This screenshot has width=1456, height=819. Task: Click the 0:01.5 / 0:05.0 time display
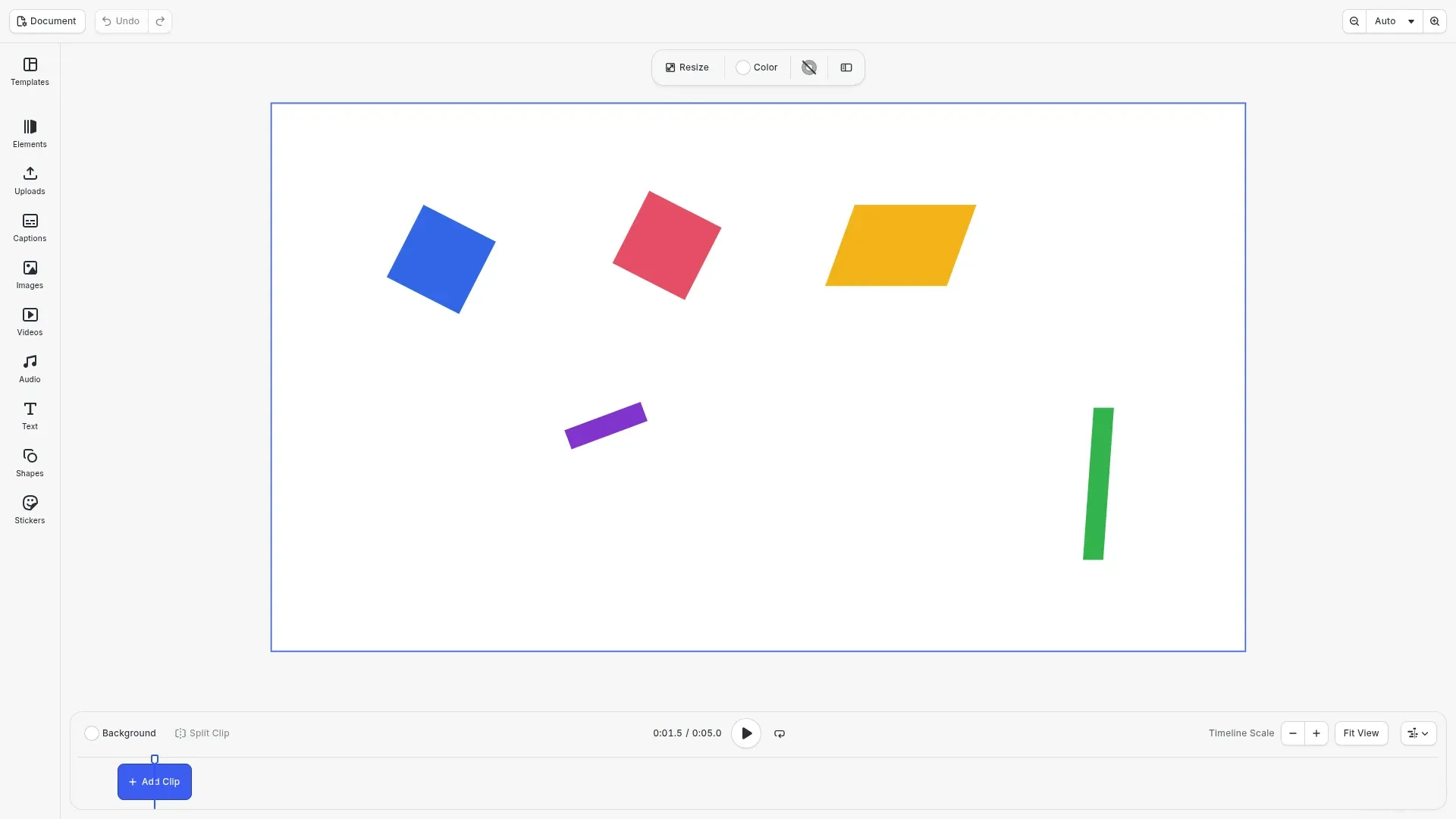pos(687,733)
